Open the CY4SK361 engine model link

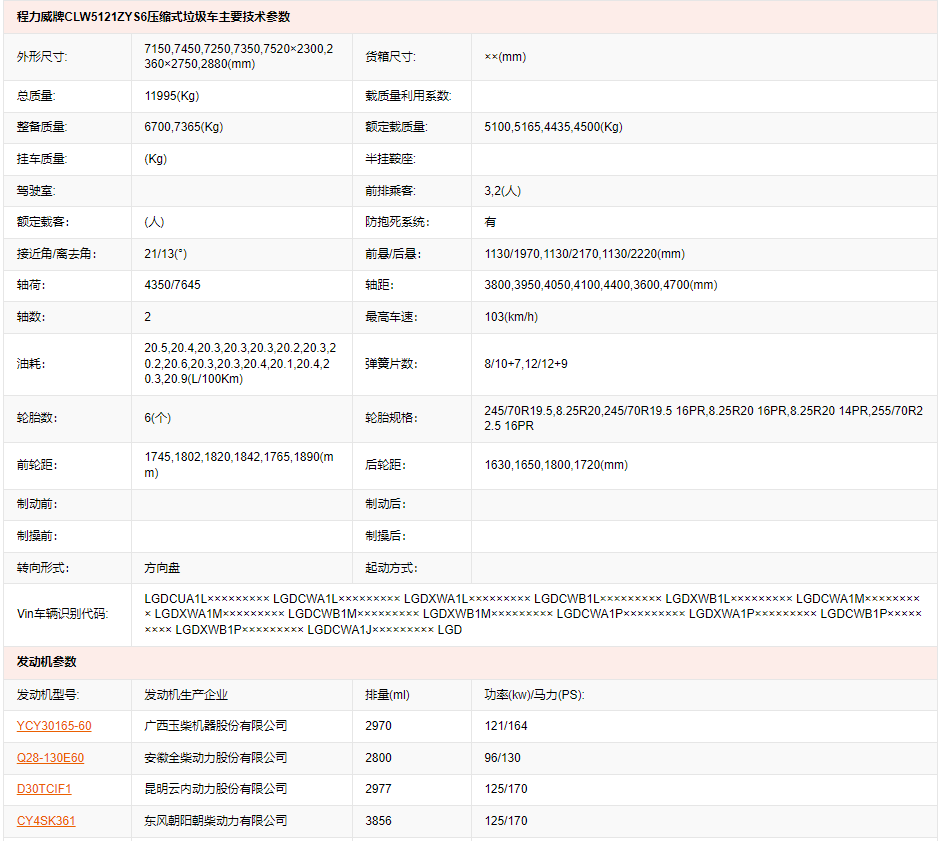(x=46, y=821)
